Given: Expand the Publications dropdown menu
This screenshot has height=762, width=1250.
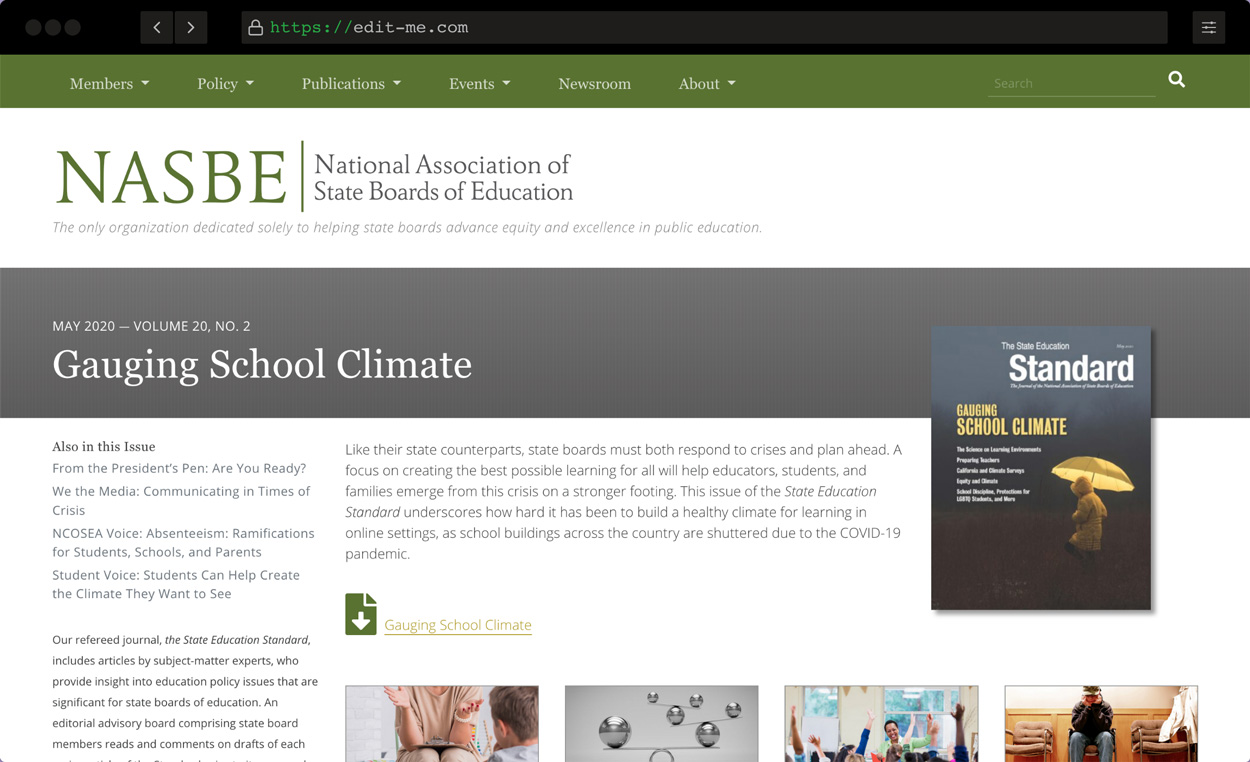Looking at the screenshot, I should pyautogui.click(x=350, y=84).
